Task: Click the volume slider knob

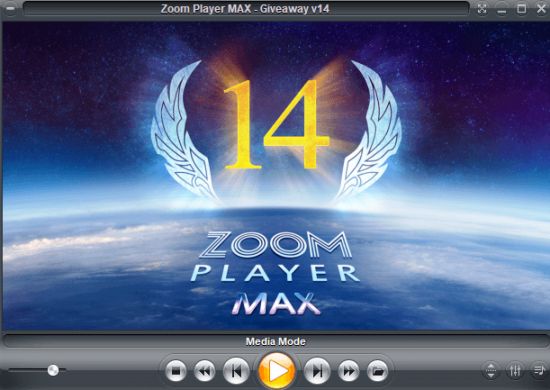Action: click(53, 370)
